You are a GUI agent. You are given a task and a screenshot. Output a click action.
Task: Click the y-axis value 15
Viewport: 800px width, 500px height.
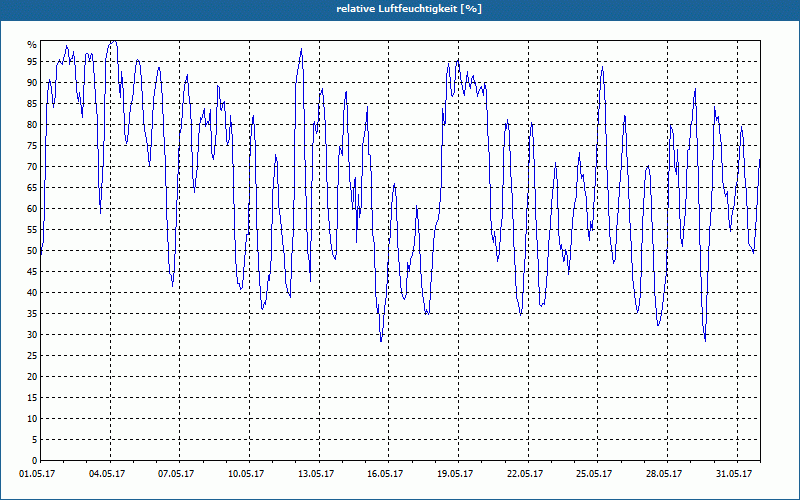[32, 397]
